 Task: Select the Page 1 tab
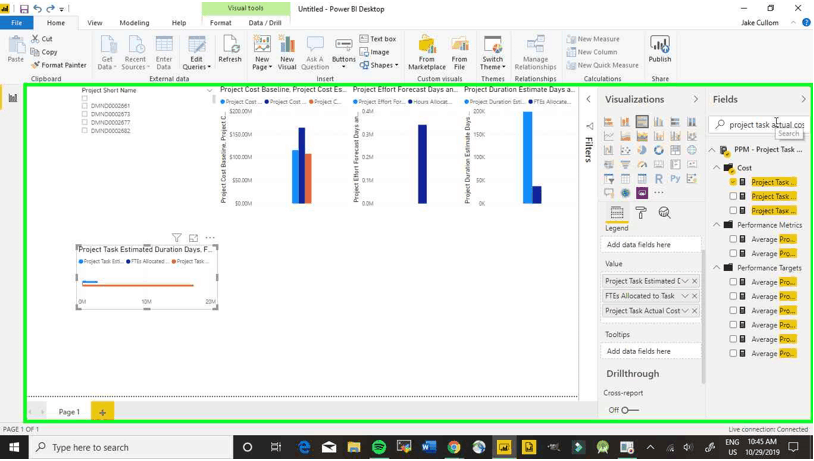click(69, 412)
